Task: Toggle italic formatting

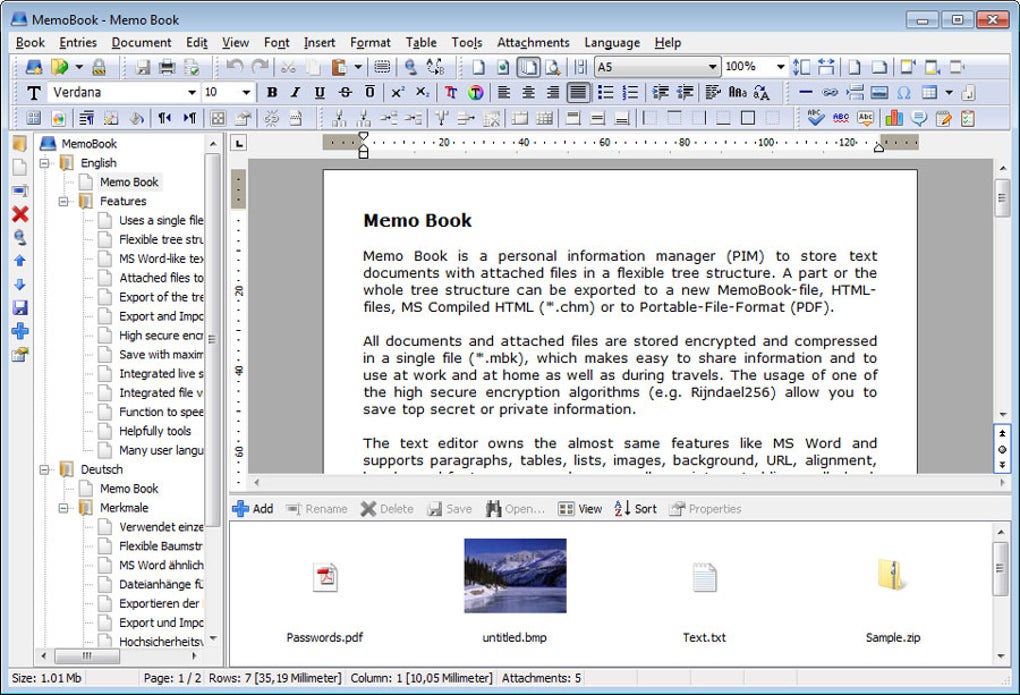Action: tap(295, 93)
